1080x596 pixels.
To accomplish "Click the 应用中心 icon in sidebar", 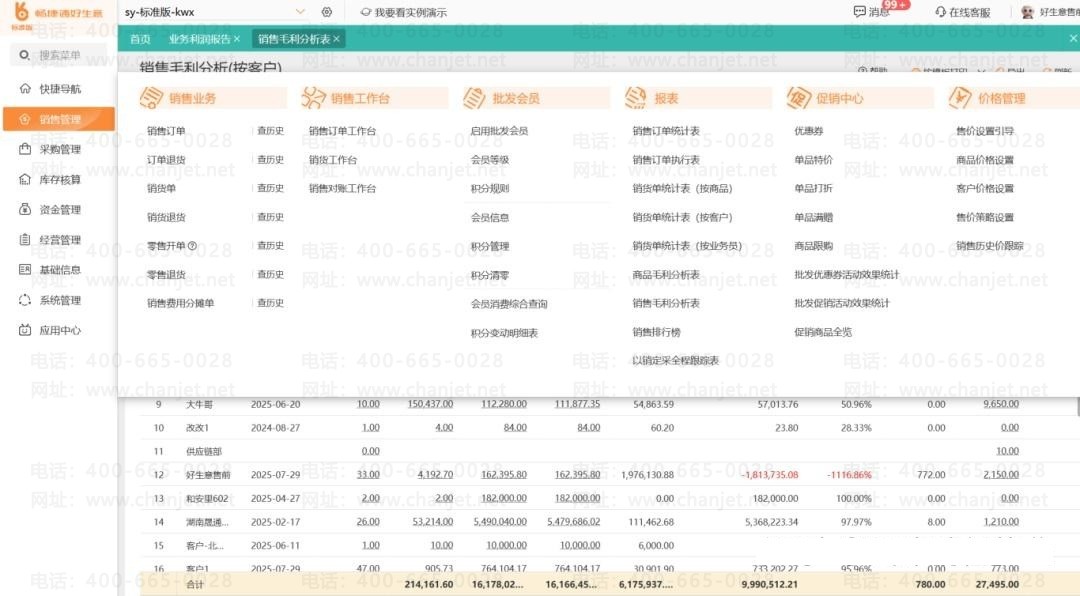I will click(26, 330).
